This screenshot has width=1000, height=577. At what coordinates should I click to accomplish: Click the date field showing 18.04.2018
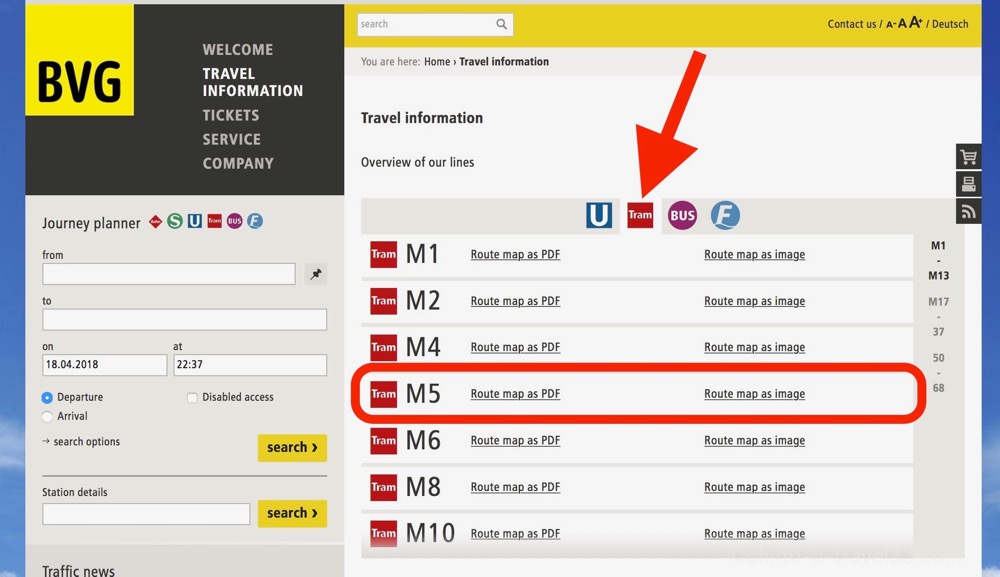pos(105,365)
